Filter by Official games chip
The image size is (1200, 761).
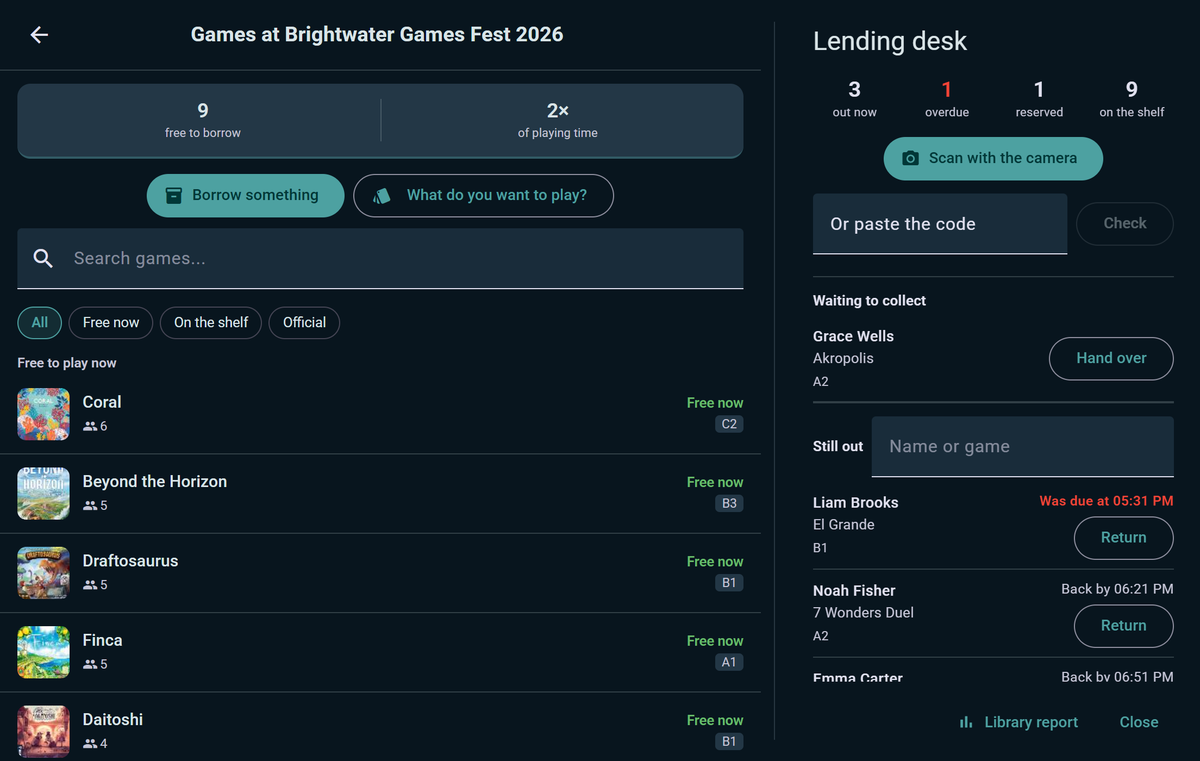304,322
